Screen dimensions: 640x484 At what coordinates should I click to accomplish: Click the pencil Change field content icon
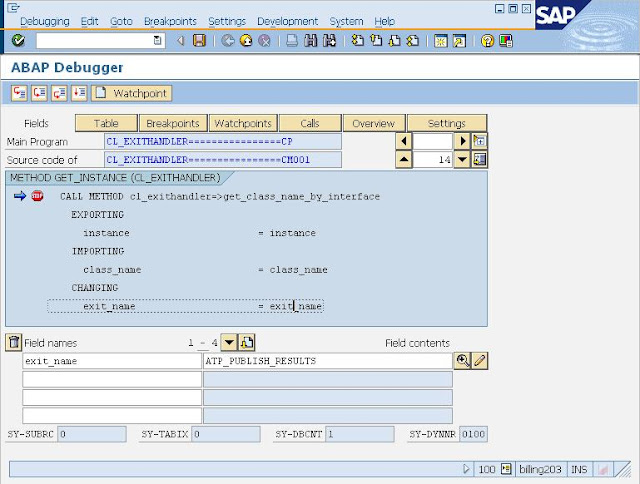point(480,361)
